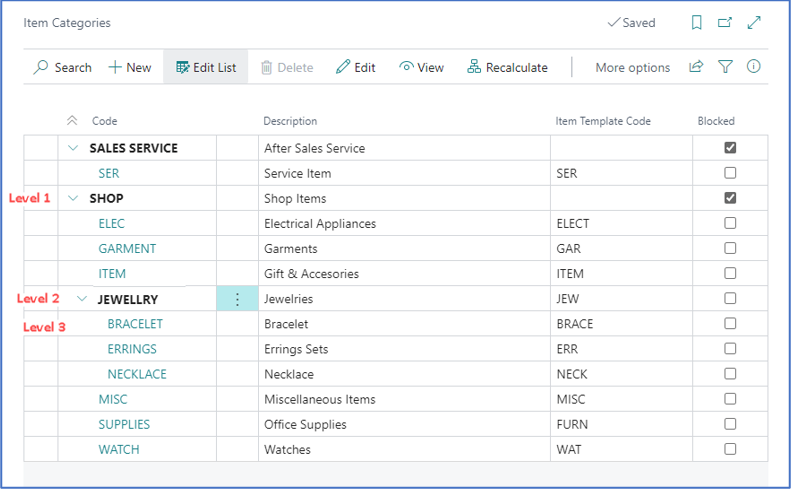Open the SUPPLIES category link
The width and height of the screenshot is (791, 490).
coord(124,424)
